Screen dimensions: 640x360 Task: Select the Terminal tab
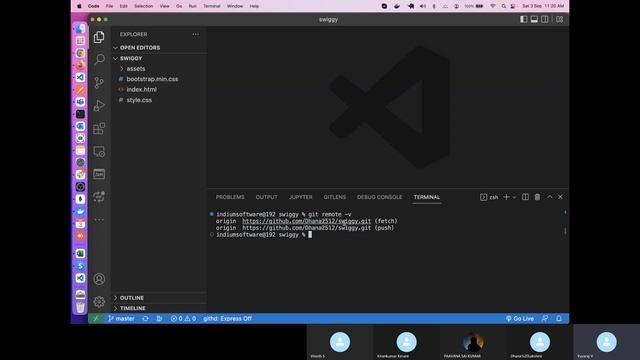click(x=427, y=197)
